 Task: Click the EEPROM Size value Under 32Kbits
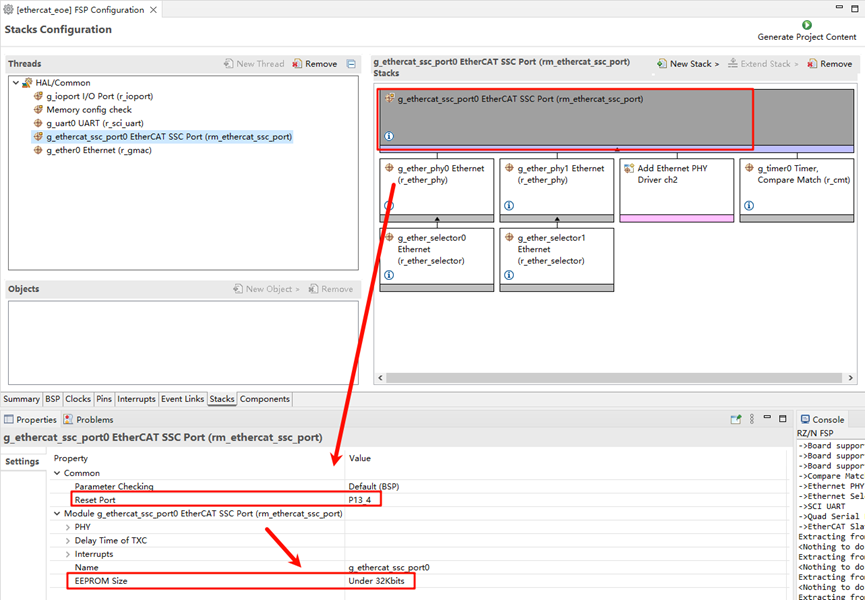point(378,581)
